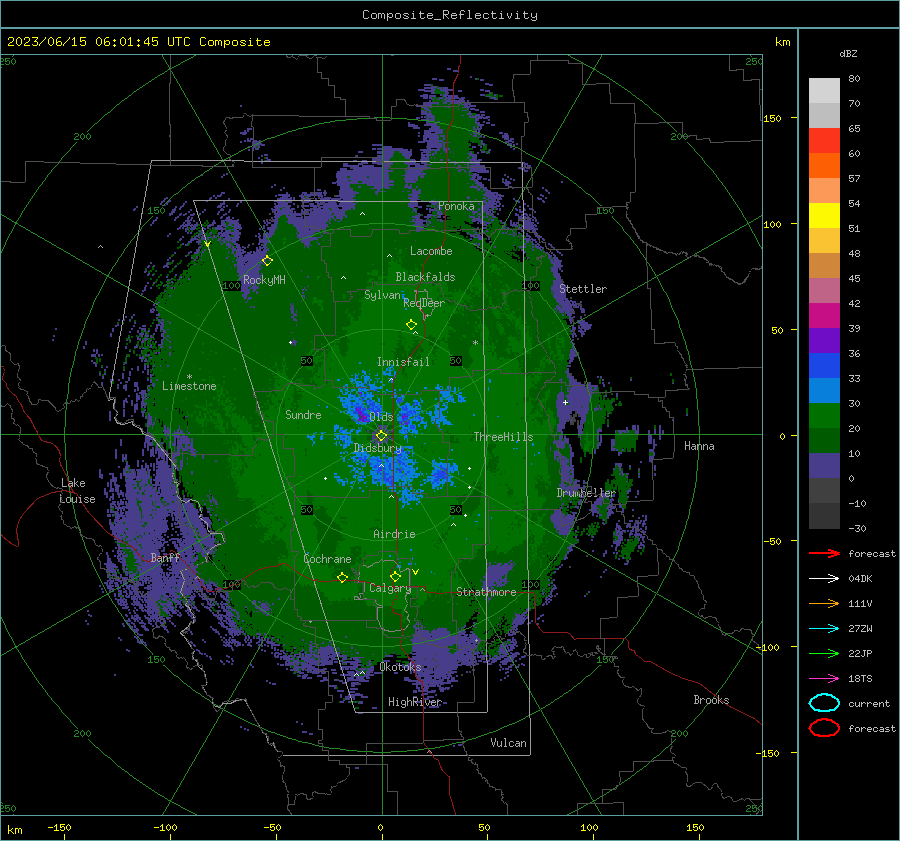Click the white cross marker west of Hanna

point(565,402)
